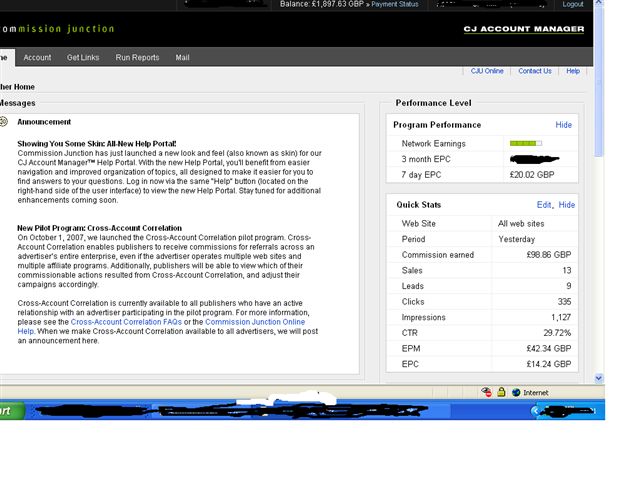Click the Payment Status link
640x480 pixels.
[x=395, y=4]
